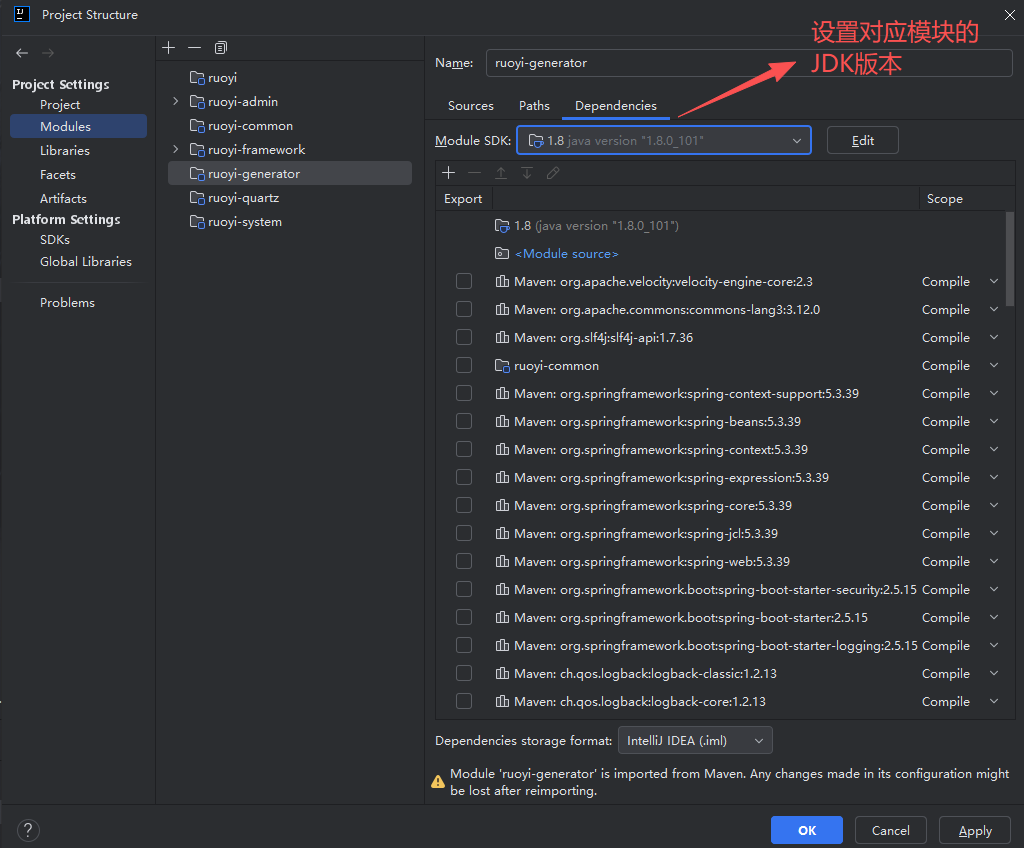Screen dimensions: 1024x848
Task: Toggle export checkbox for ruoyi-common dependency
Action: pyautogui.click(x=464, y=366)
